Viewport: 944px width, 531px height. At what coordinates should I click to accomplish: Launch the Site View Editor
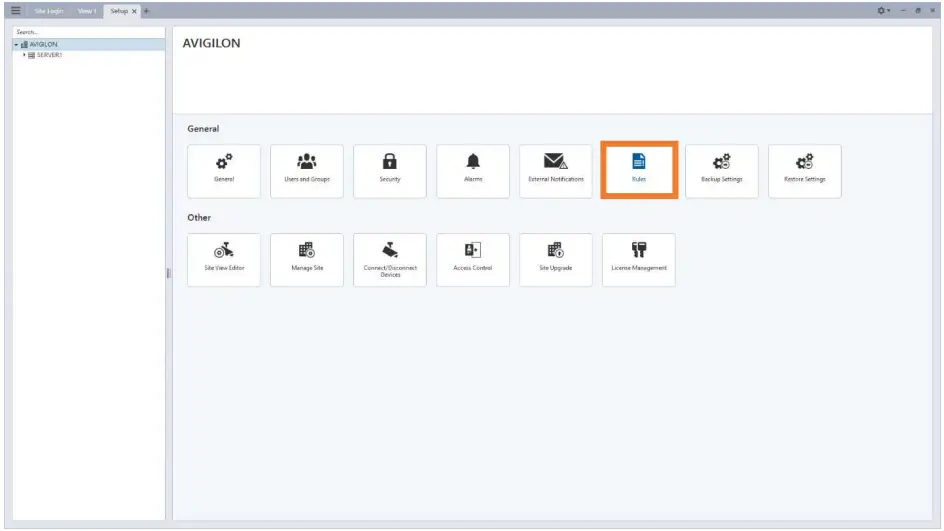(x=224, y=259)
